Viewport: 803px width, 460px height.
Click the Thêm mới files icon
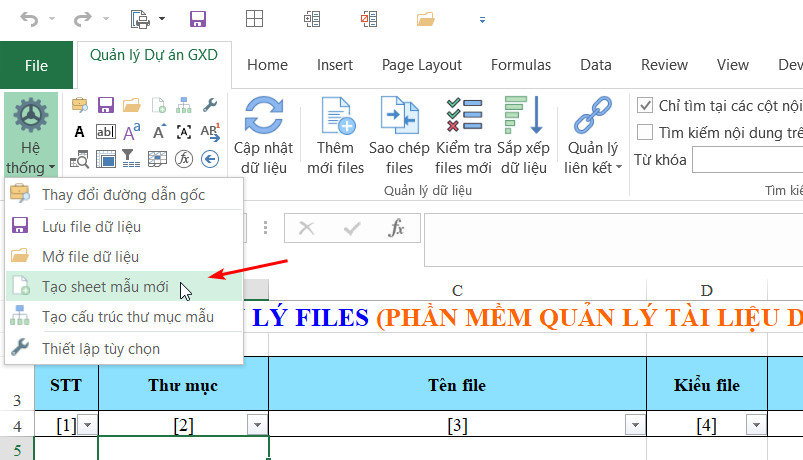coord(336,116)
